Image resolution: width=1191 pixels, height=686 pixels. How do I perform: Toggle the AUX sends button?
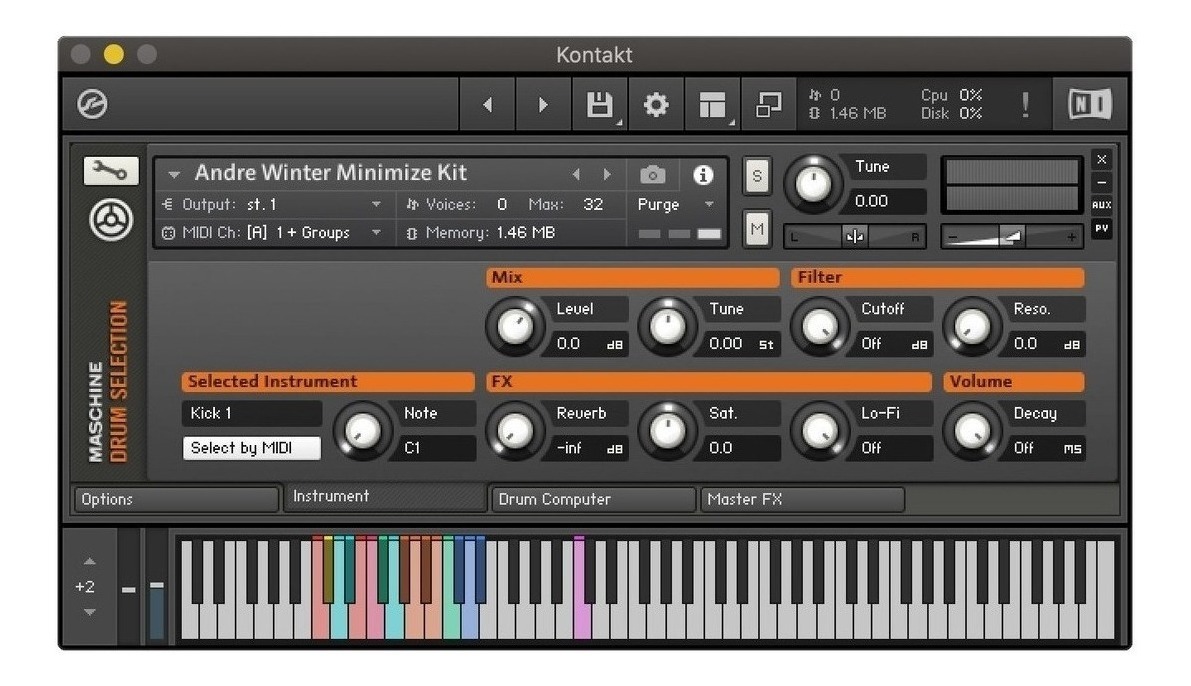point(1101,204)
